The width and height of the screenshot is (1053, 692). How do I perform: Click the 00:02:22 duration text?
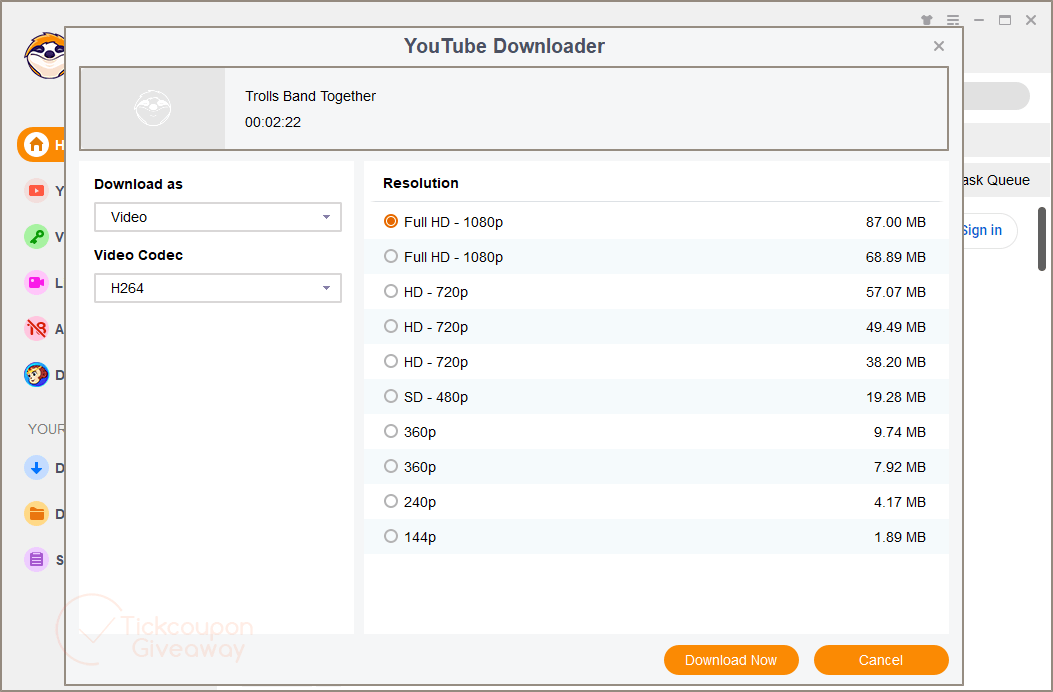[273, 122]
